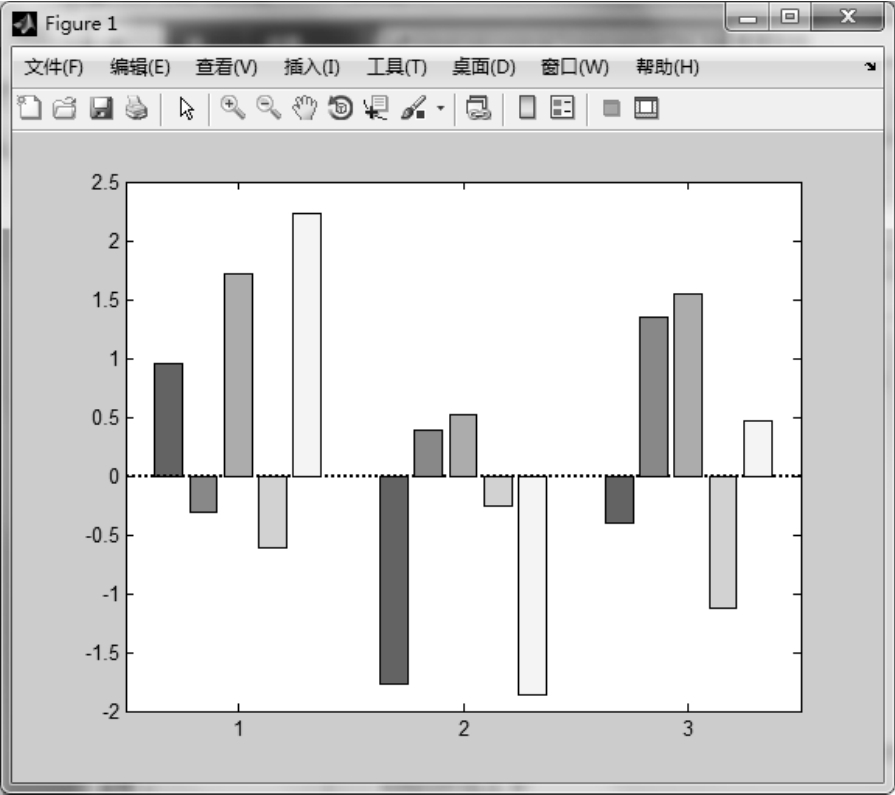Minimize the Figure 1 window
Screen dimensions: 895x795
747,17
